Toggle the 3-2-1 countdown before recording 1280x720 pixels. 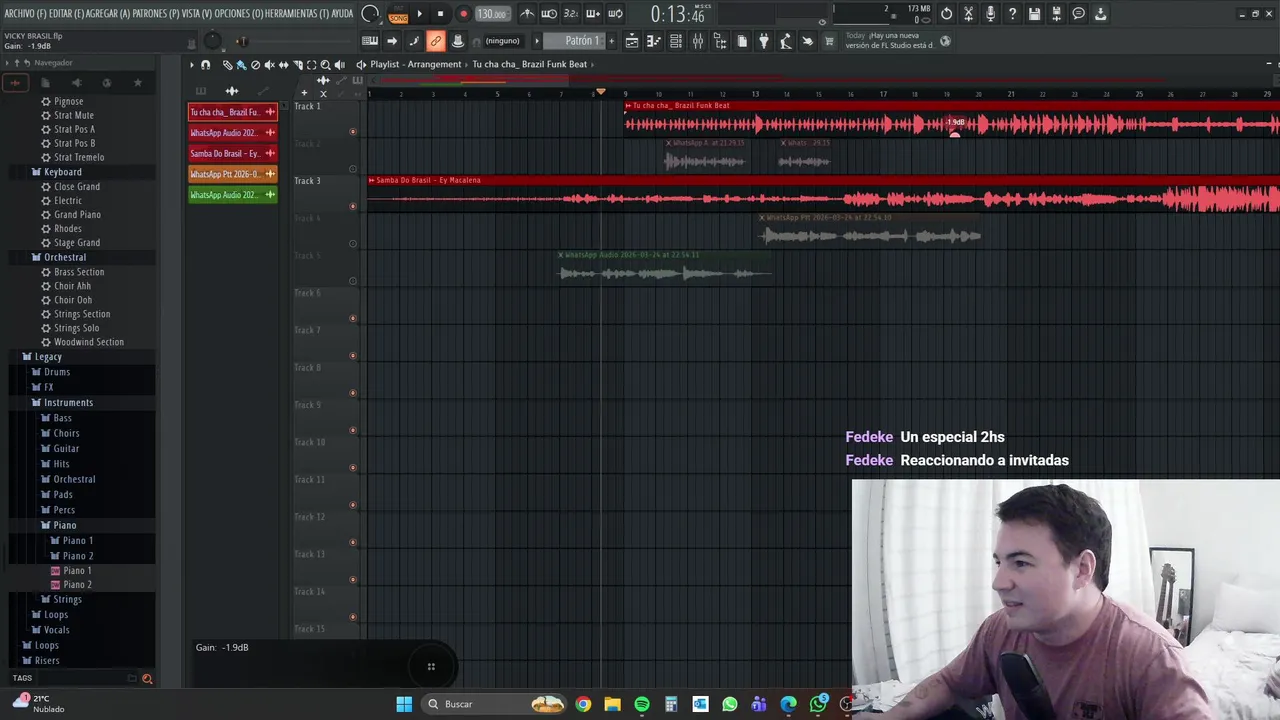pyautogui.click(x=571, y=14)
